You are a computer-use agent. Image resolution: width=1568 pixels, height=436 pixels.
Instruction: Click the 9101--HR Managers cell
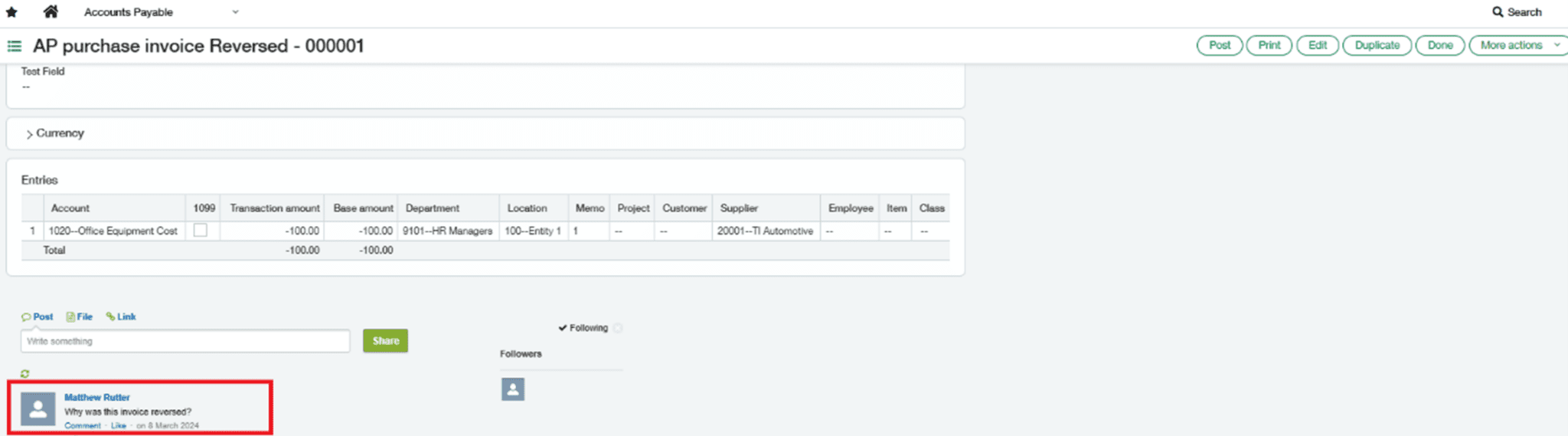pos(448,231)
